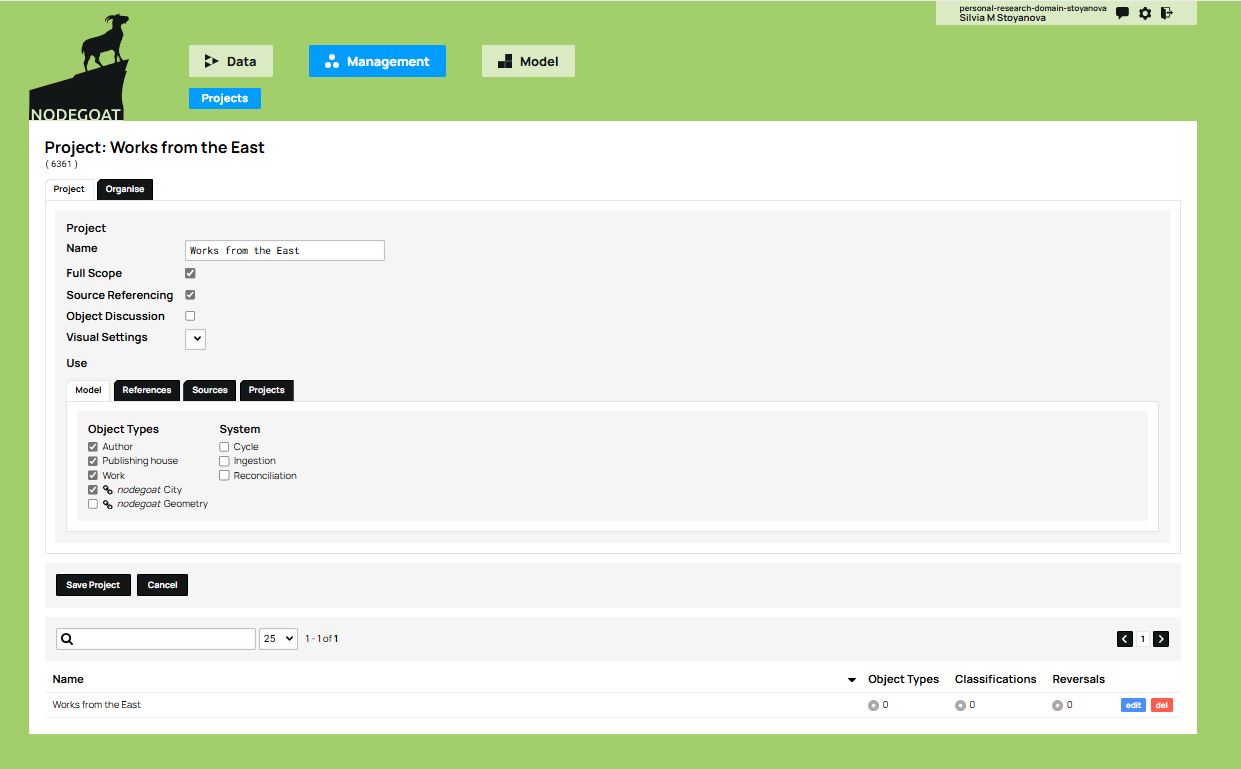
Task: Click the logout icon
Action: pos(1167,14)
